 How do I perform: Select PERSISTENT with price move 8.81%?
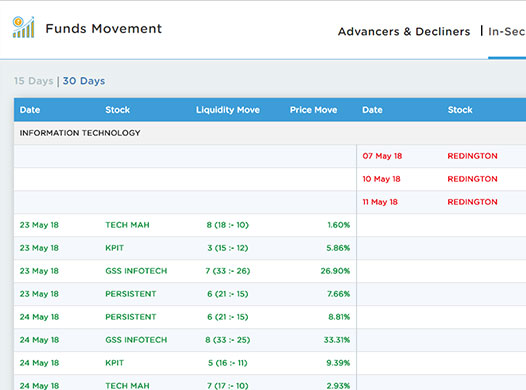coord(130,317)
